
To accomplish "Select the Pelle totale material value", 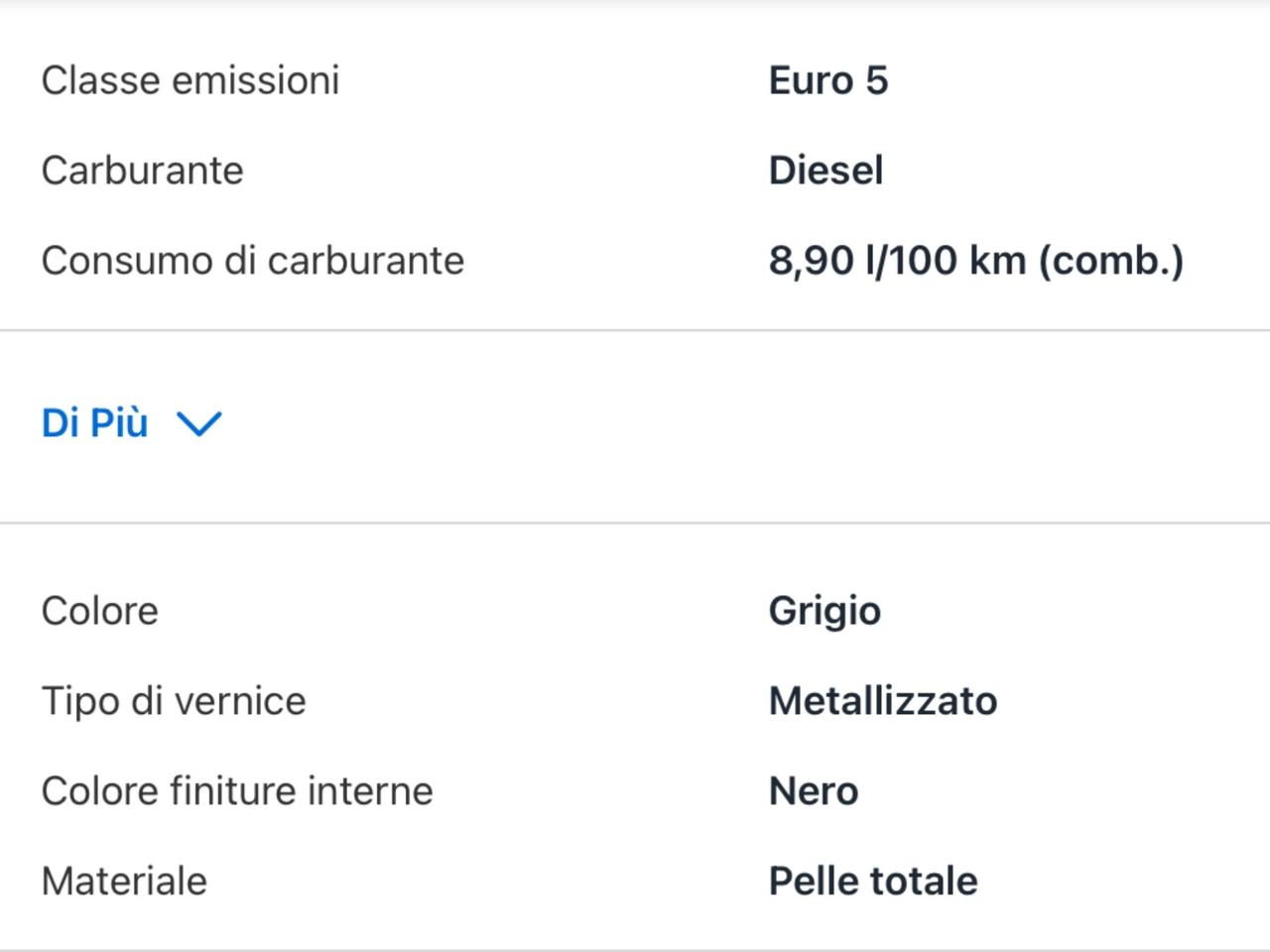I will click(x=873, y=881).
